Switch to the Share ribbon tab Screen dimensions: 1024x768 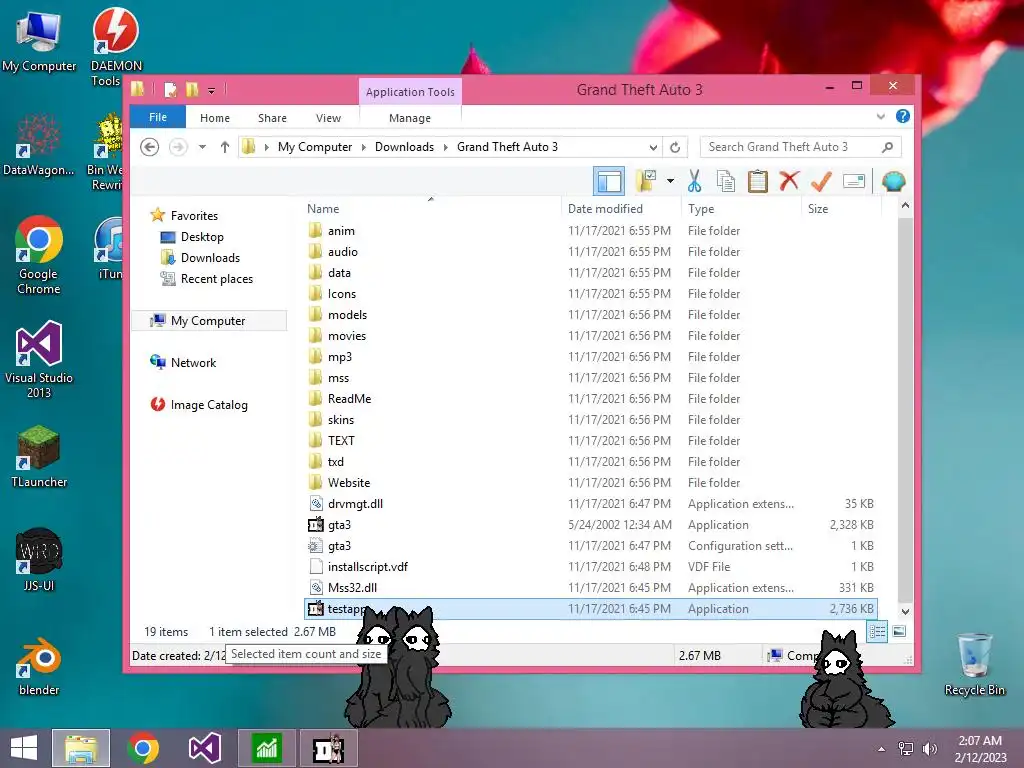272,118
